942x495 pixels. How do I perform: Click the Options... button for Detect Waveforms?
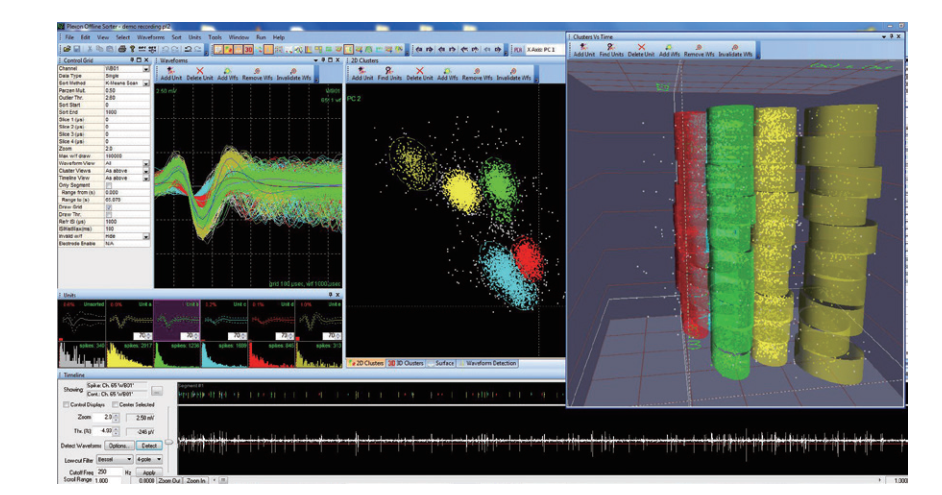118,446
